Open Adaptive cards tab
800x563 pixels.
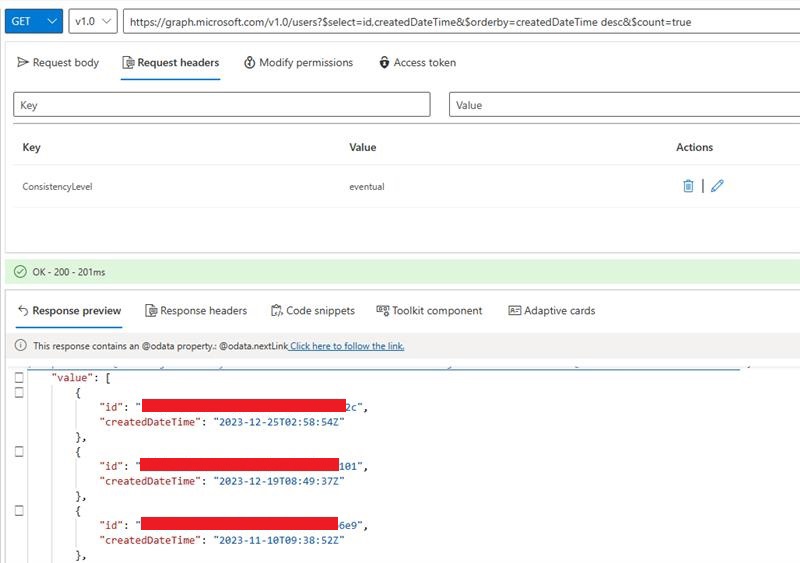pos(552,310)
